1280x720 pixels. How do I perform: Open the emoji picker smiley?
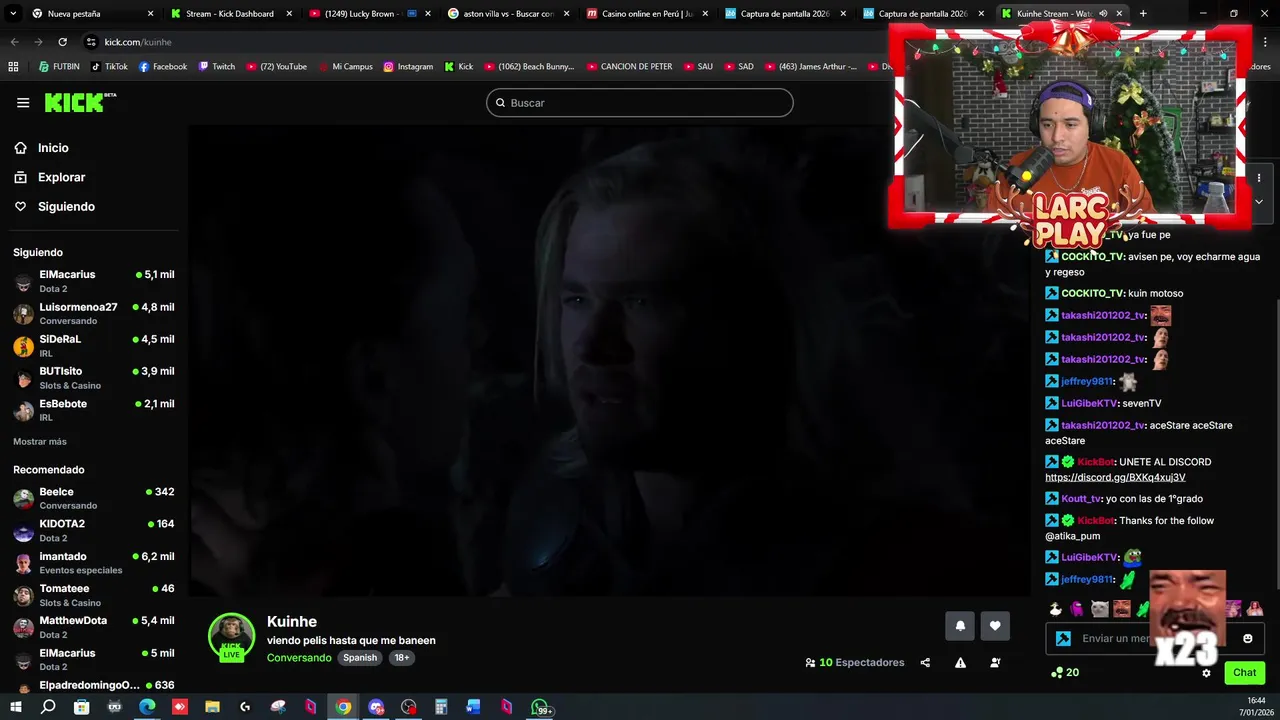coord(1248,638)
